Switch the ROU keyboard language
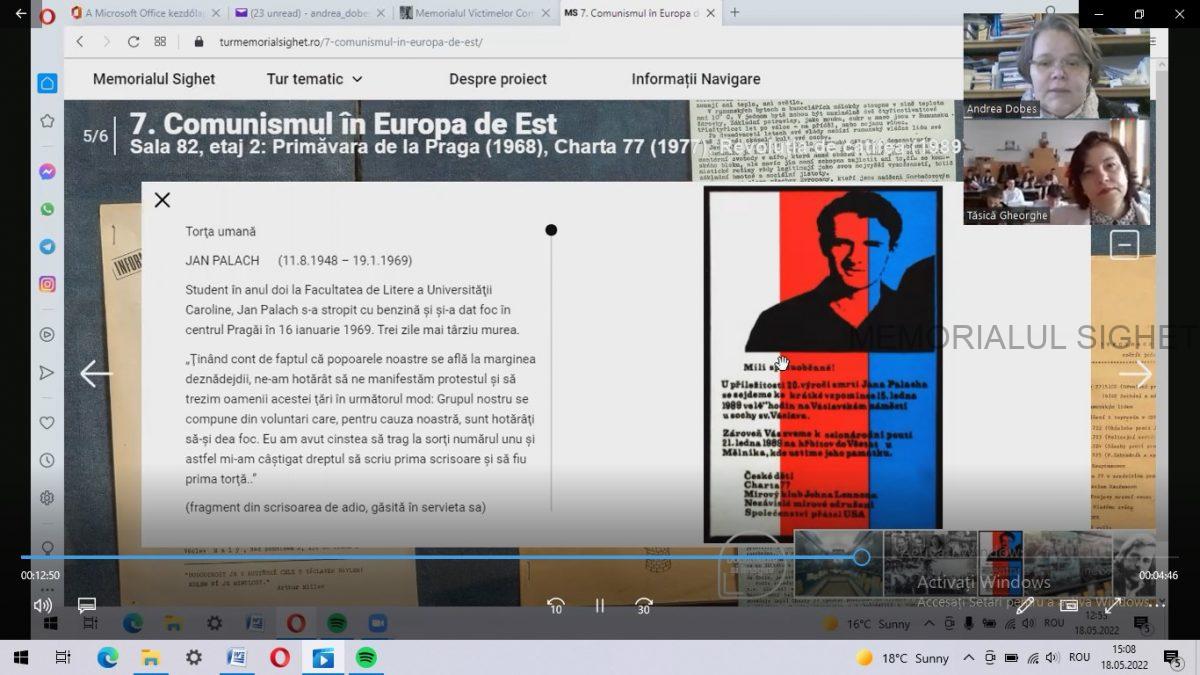 click(x=1079, y=658)
